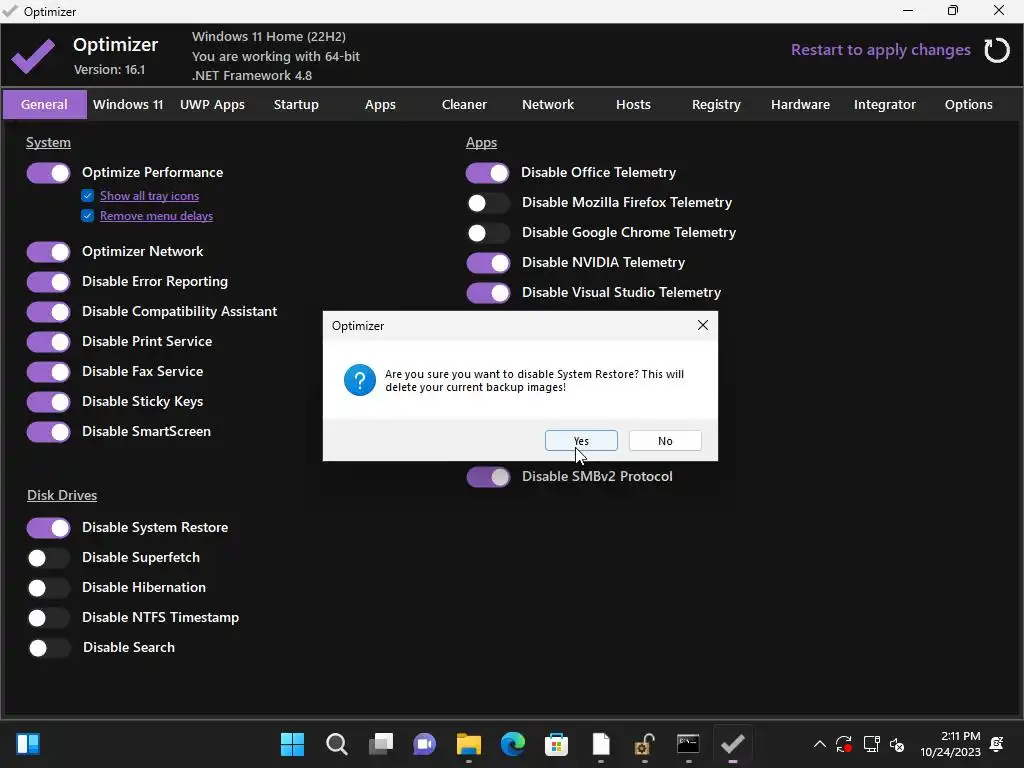The width and height of the screenshot is (1024, 768).
Task: Close the System Restore confirmation dialog
Action: point(703,325)
